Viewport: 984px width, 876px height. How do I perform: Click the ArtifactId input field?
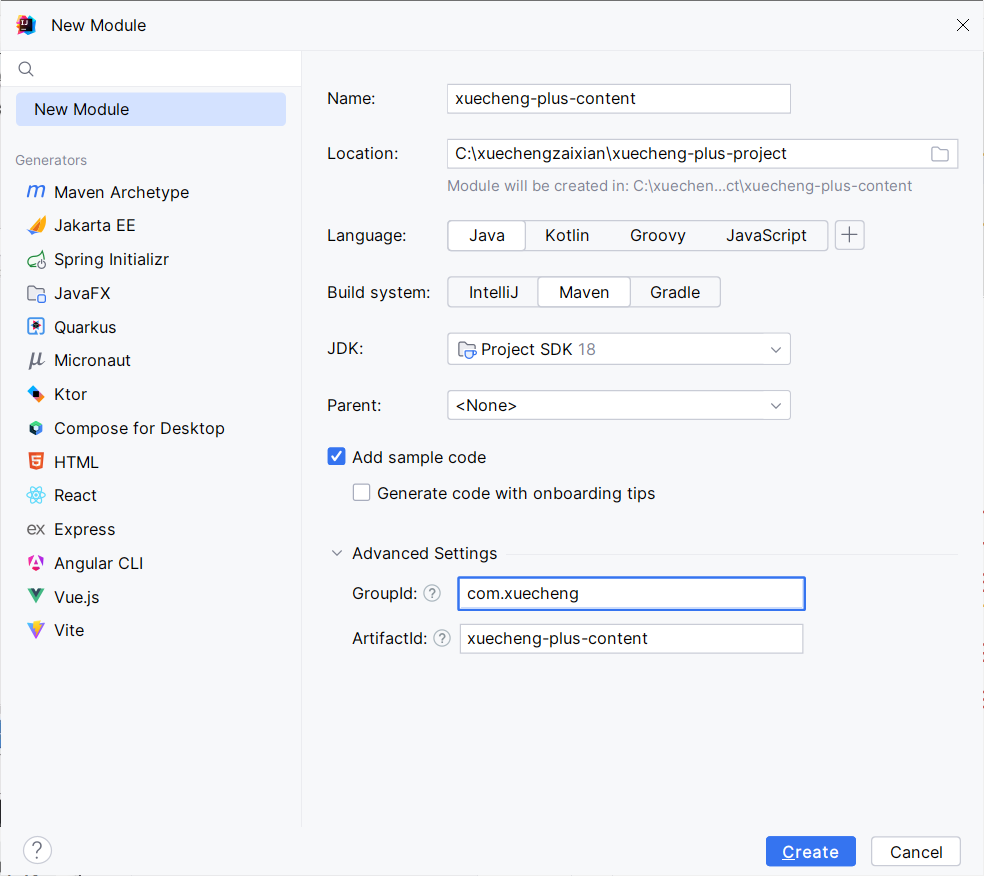pyautogui.click(x=631, y=639)
